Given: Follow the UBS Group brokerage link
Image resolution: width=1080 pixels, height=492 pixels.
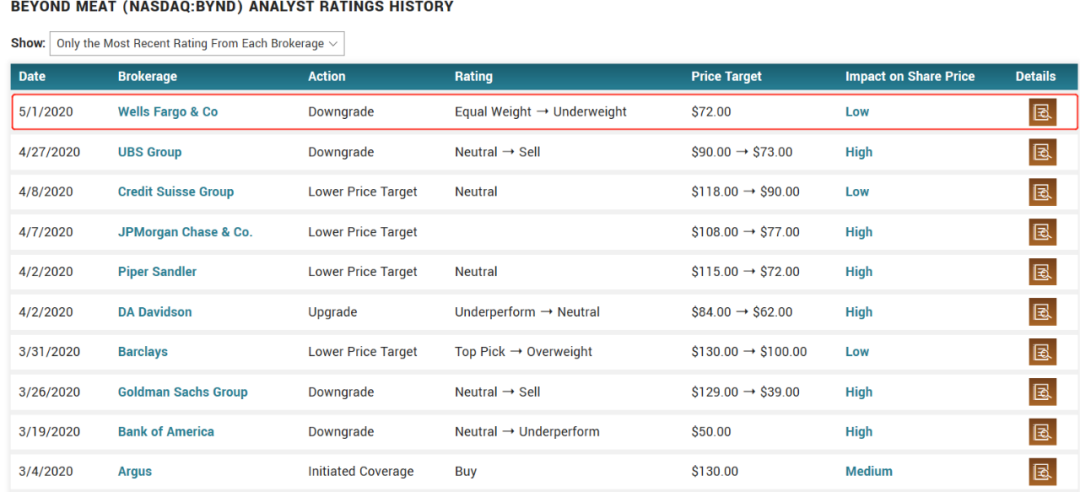Looking at the screenshot, I should (x=150, y=152).
